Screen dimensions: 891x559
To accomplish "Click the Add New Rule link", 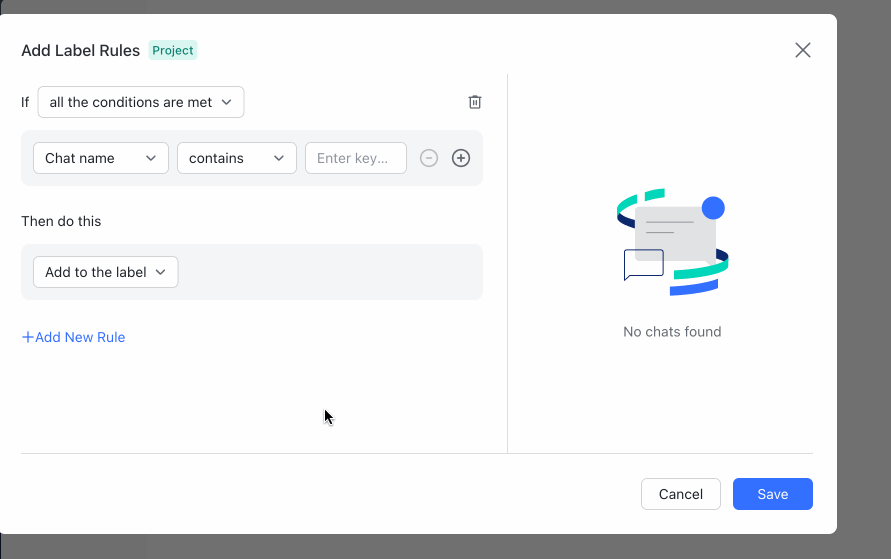I will (74, 337).
